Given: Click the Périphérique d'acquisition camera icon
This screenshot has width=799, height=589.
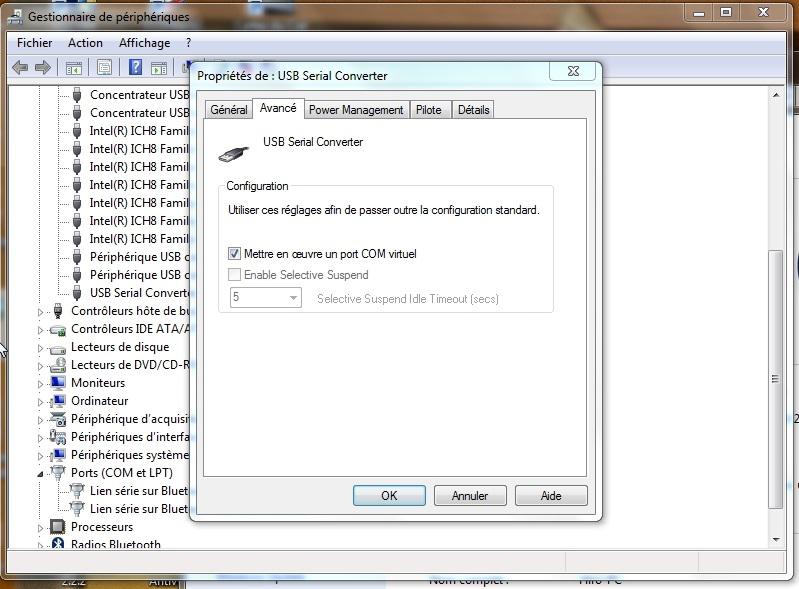Looking at the screenshot, I should (58, 419).
